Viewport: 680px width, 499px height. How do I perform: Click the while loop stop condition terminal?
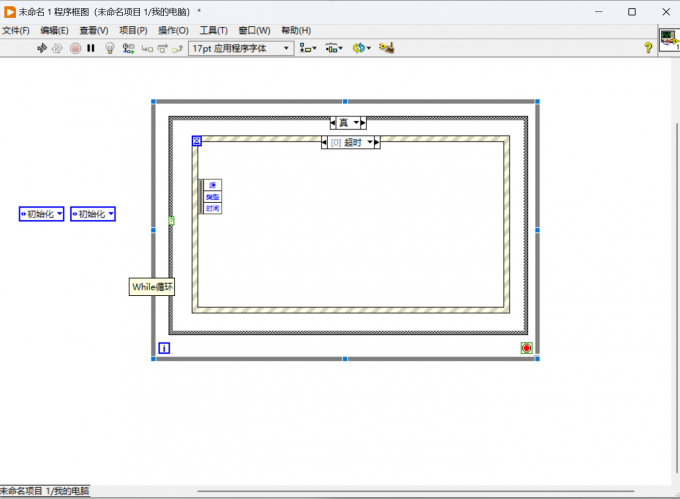pyautogui.click(x=526, y=348)
